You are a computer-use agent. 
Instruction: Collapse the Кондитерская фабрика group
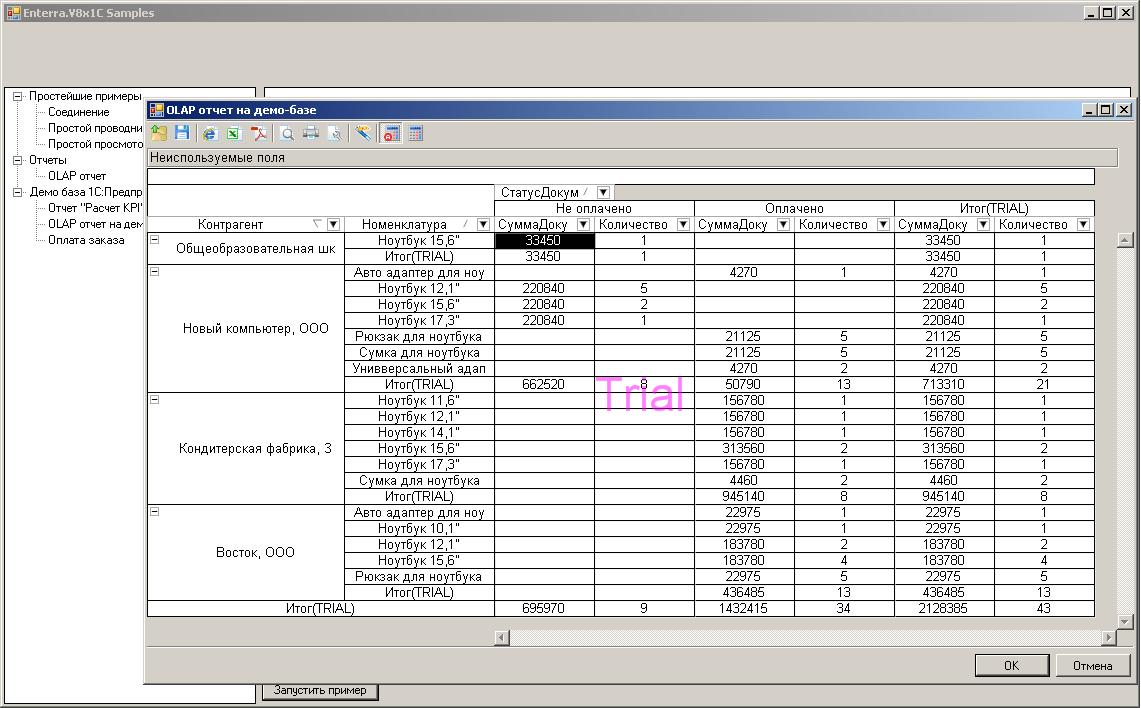coord(154,399)
